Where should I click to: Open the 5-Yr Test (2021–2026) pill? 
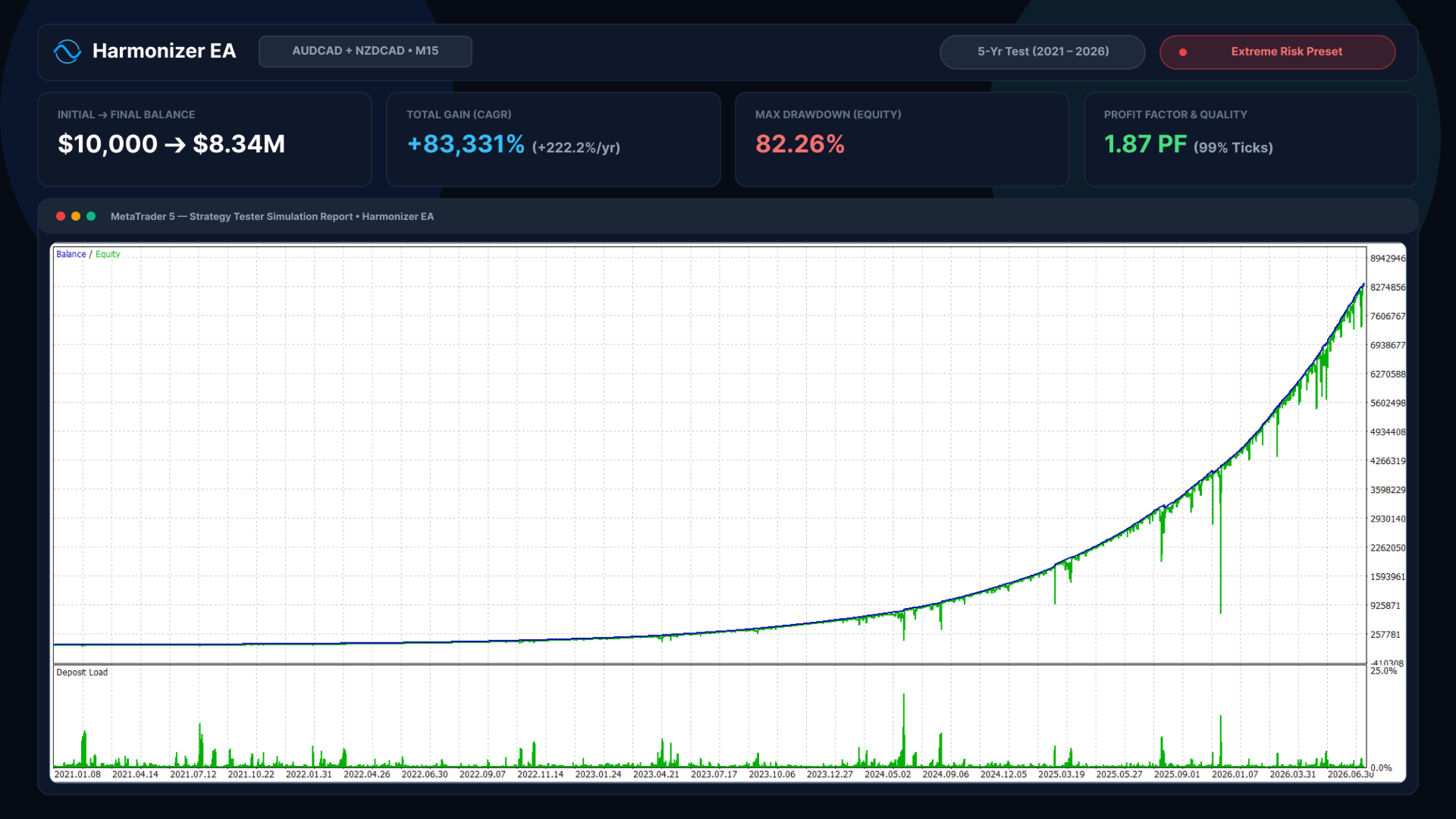[x=1043, y=52]
